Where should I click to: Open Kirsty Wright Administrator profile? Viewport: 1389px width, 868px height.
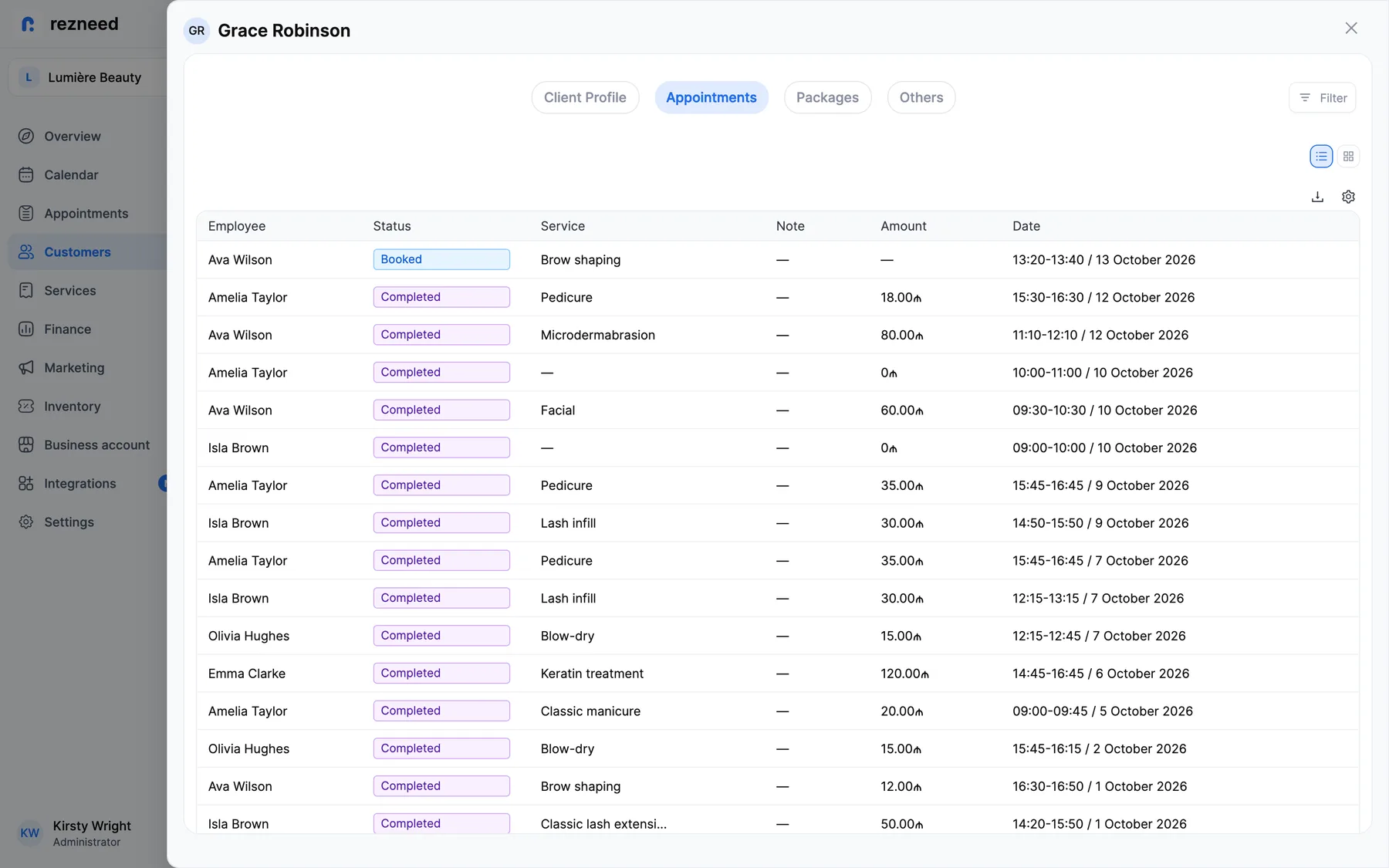pyautogui.click(x=75, y=833)
